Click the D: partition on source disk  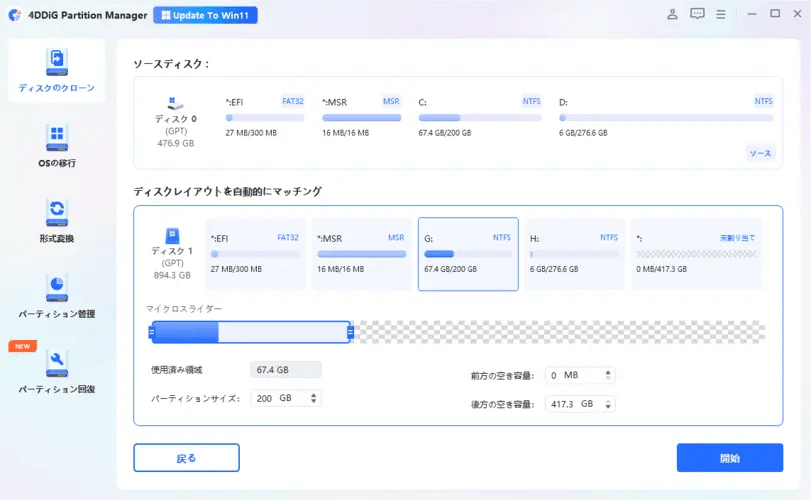666,117
